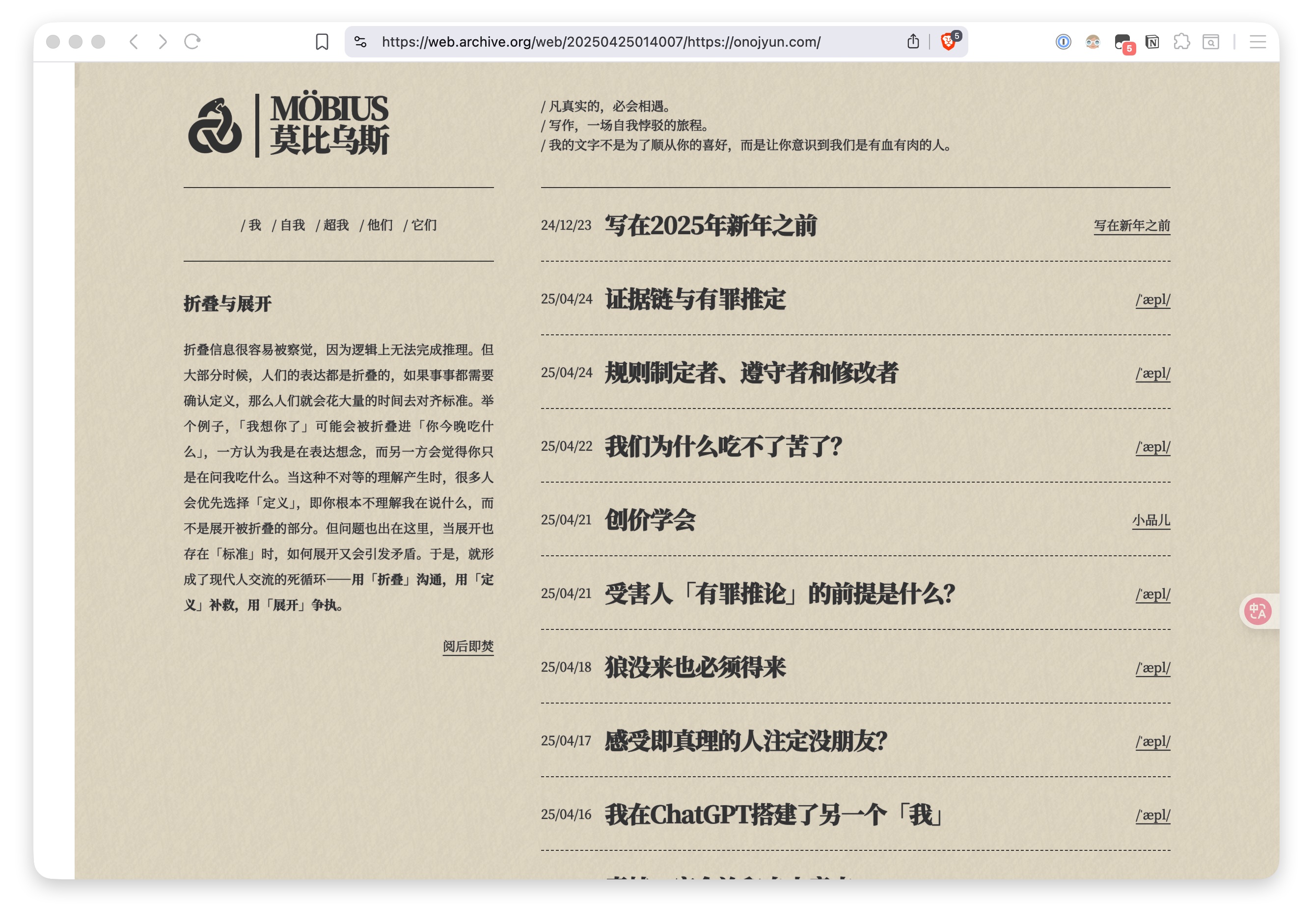Open the extensions puzzle icon
Image resolution: width=1313 pixels, height=924 pixels.
pyautogui.click(x=1181, y=42)
